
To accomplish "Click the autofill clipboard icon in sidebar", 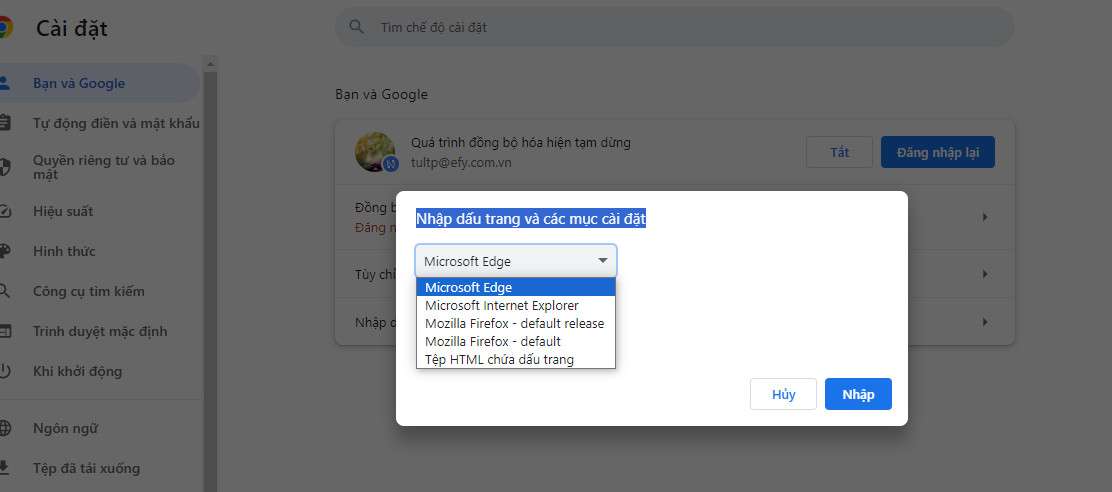I will pyautogui.click(x=4, y=123).
